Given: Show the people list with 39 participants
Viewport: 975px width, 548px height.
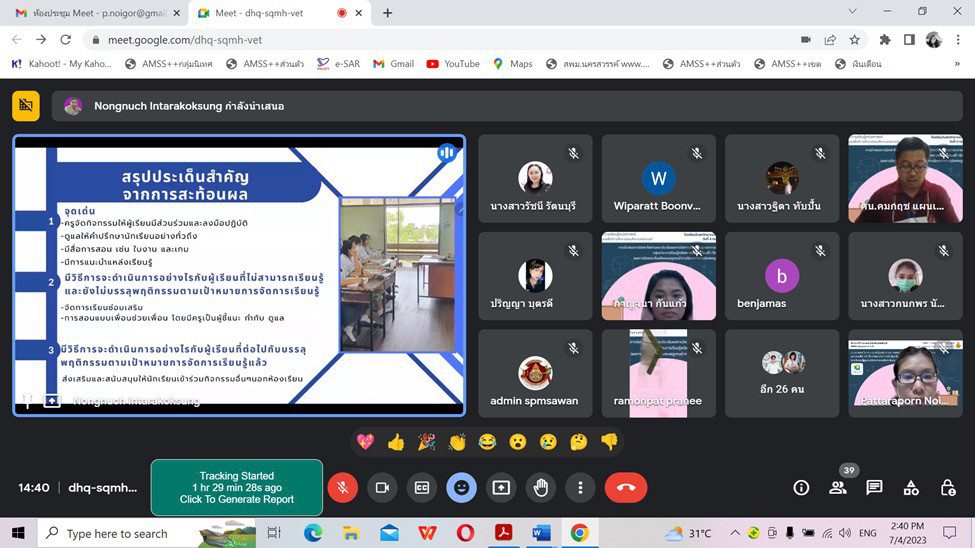Looking at the screenshot, I should coord(838,488).
